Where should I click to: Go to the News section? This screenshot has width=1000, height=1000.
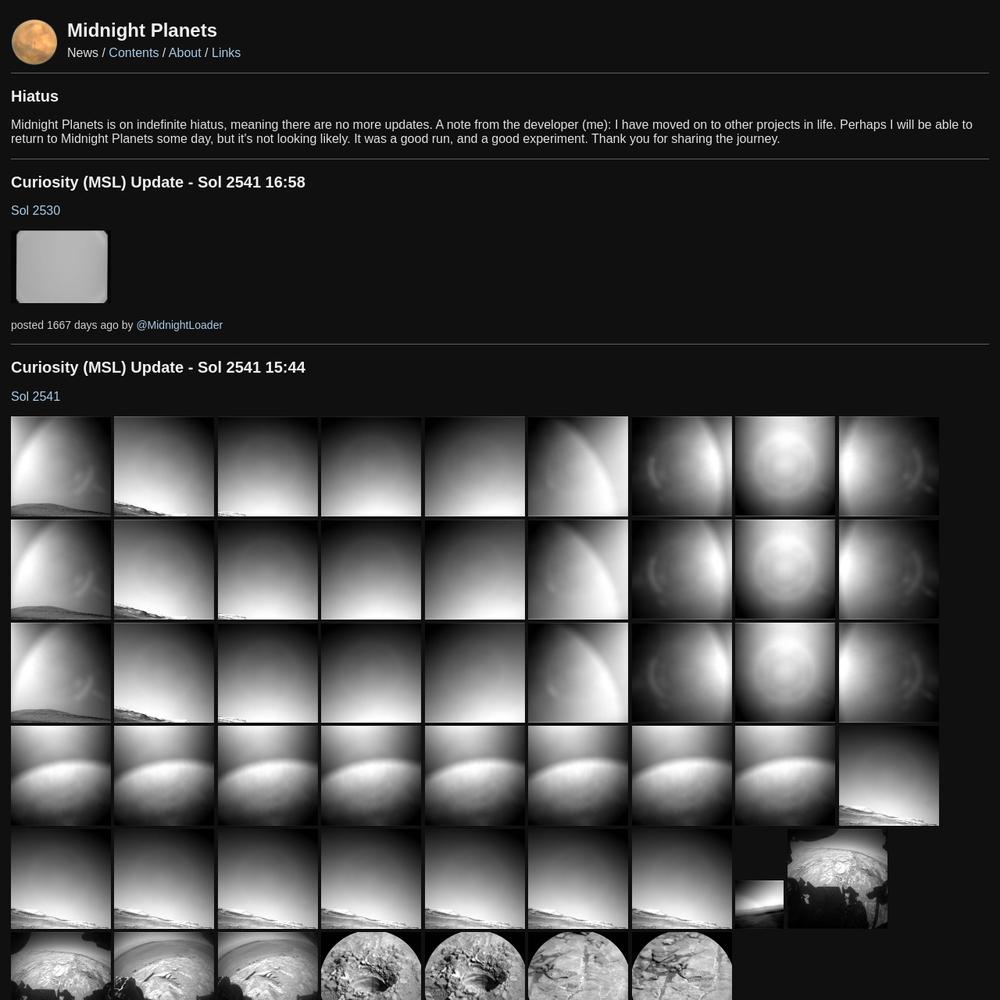(x=83, y=53)
